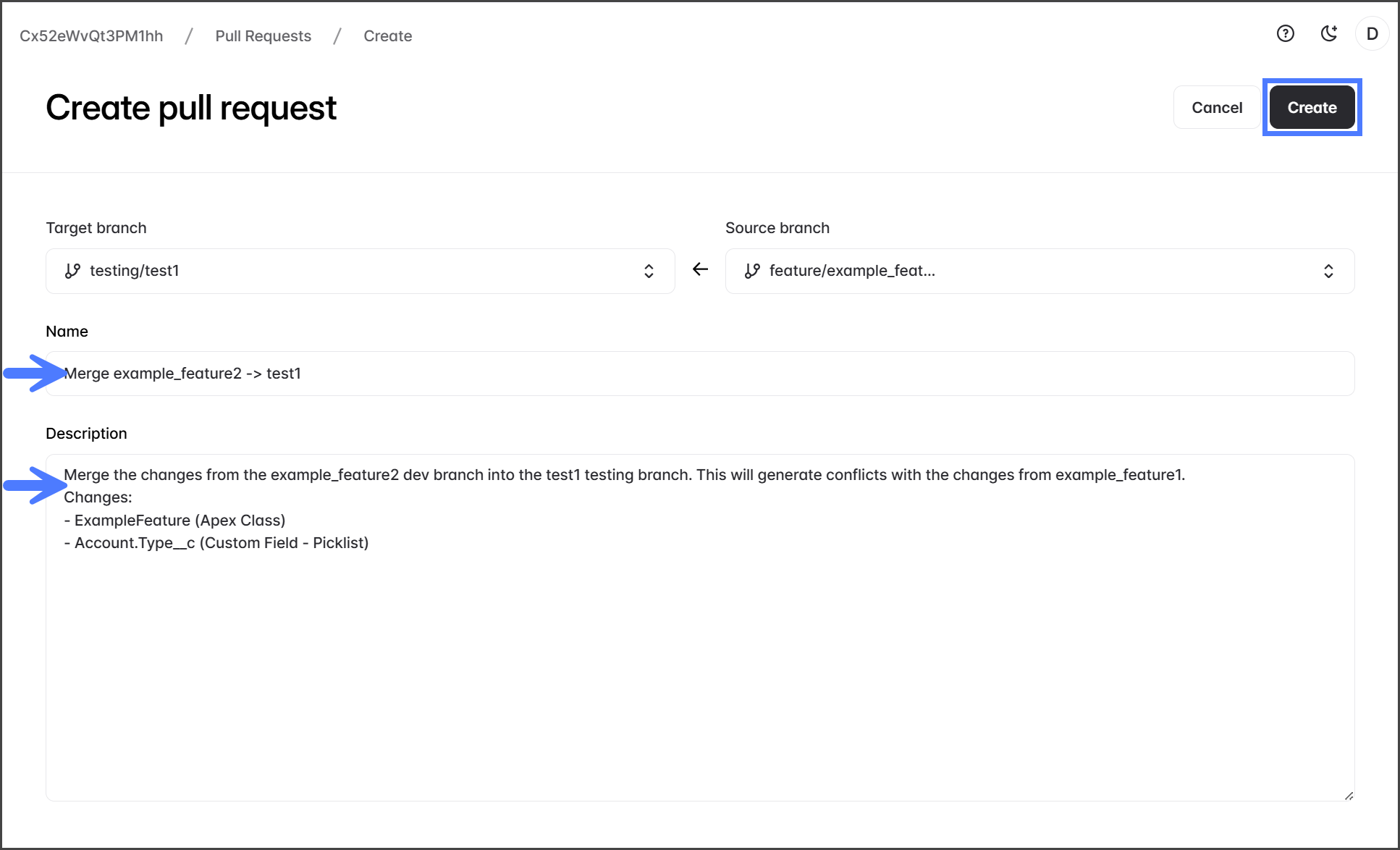Expand Target branch chevron selector
The image size is (1400, 850).
click(649, 271)
